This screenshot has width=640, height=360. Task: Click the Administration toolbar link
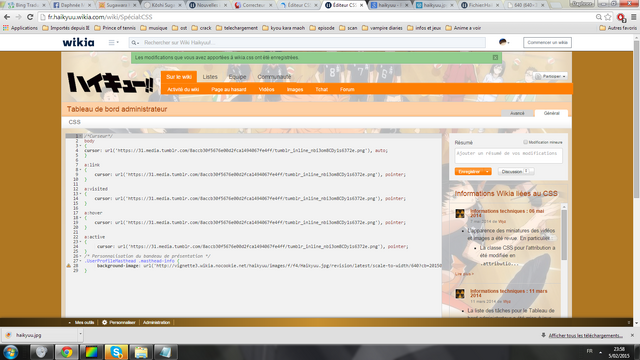[x=156, y=322]
